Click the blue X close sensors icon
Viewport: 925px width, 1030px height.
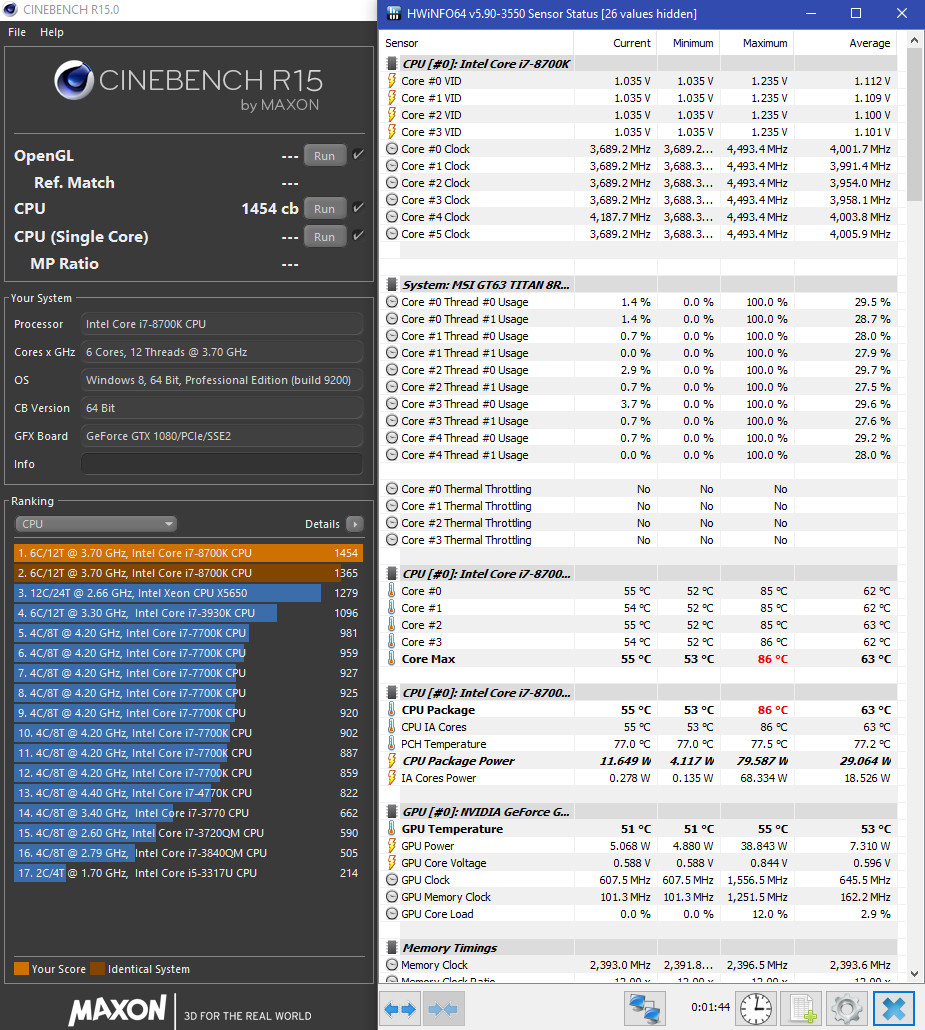point(894,1008)
